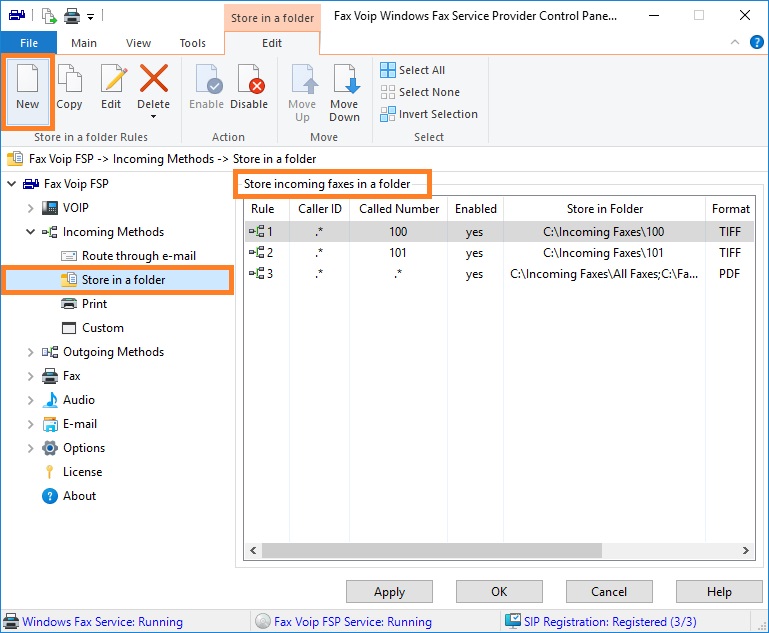Click the VOIP phone icon in tree

coord(50,208)
